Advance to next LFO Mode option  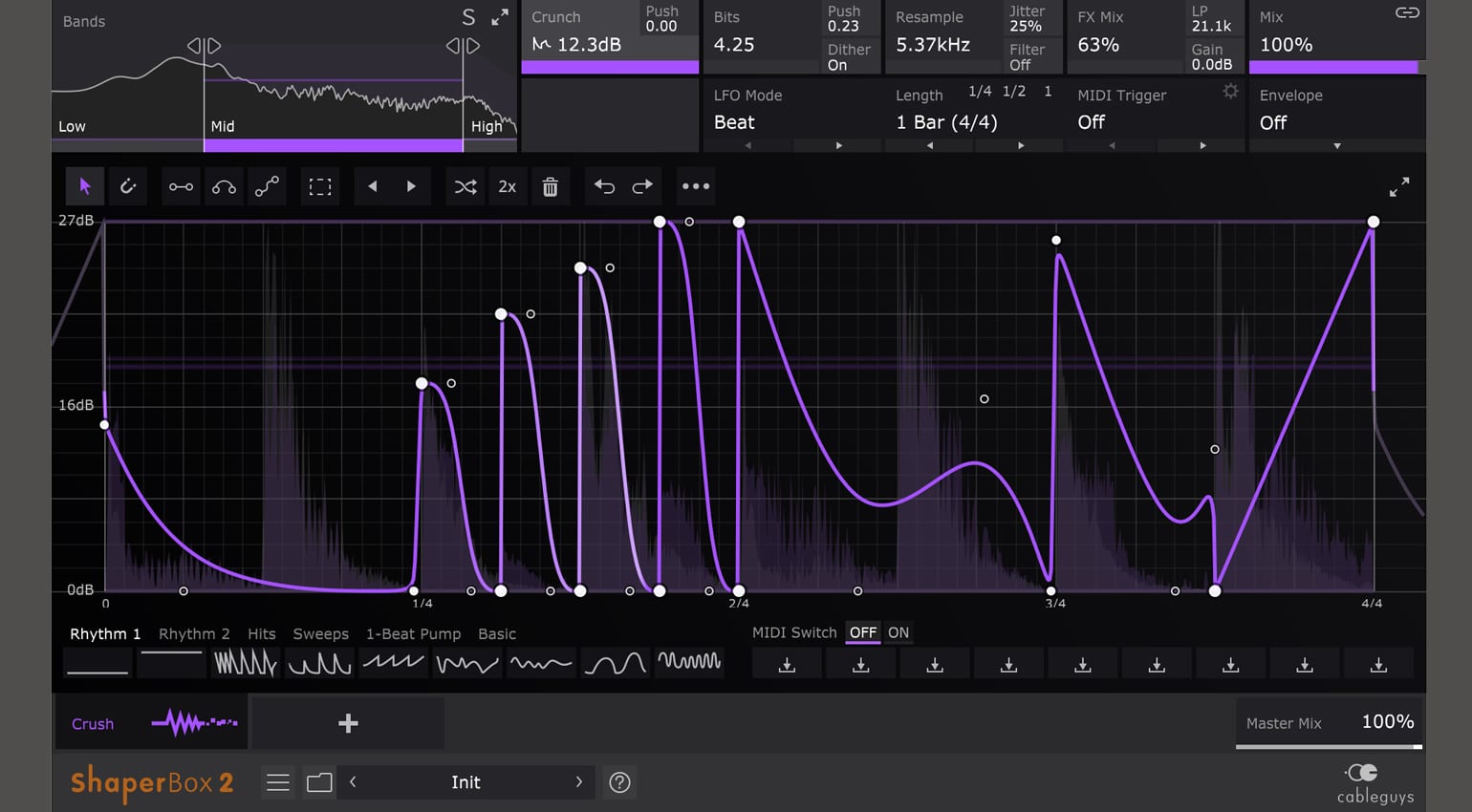pos(839,146)
